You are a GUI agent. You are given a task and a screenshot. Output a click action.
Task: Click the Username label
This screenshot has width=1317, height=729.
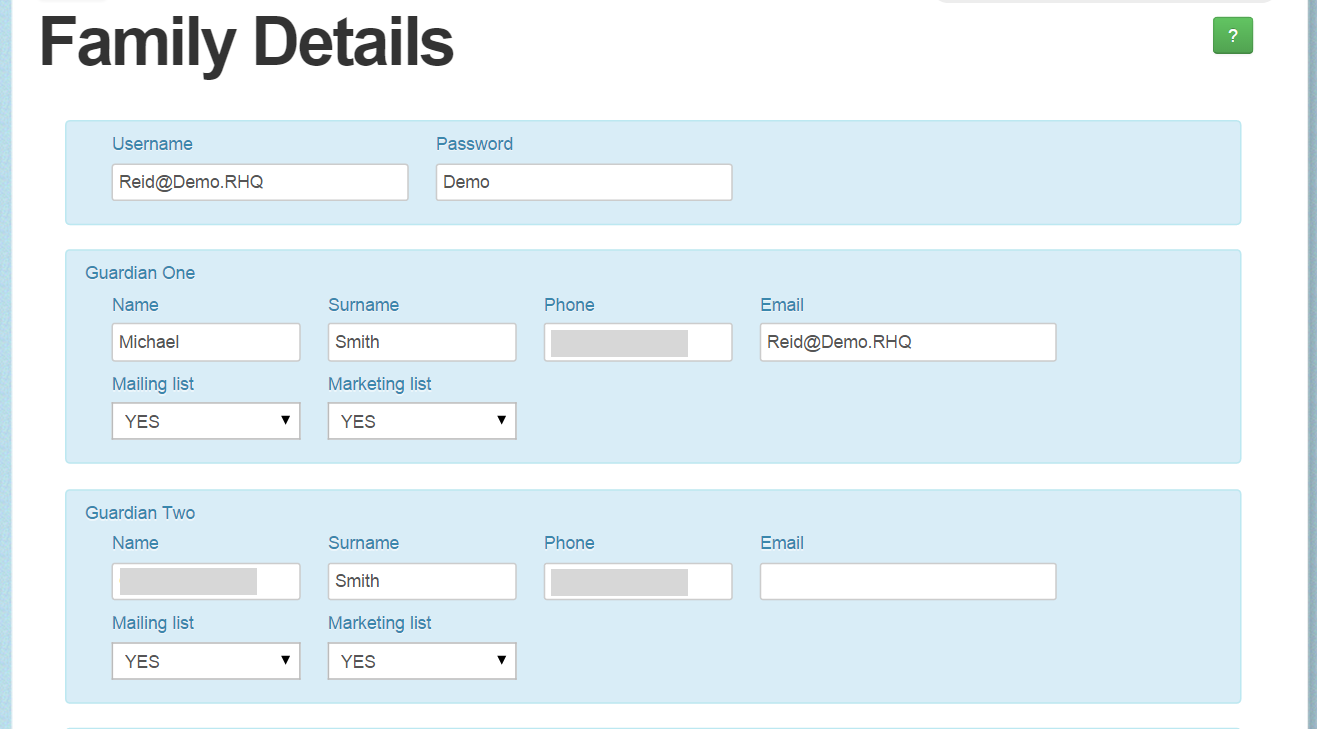click(x=152, y=144)
